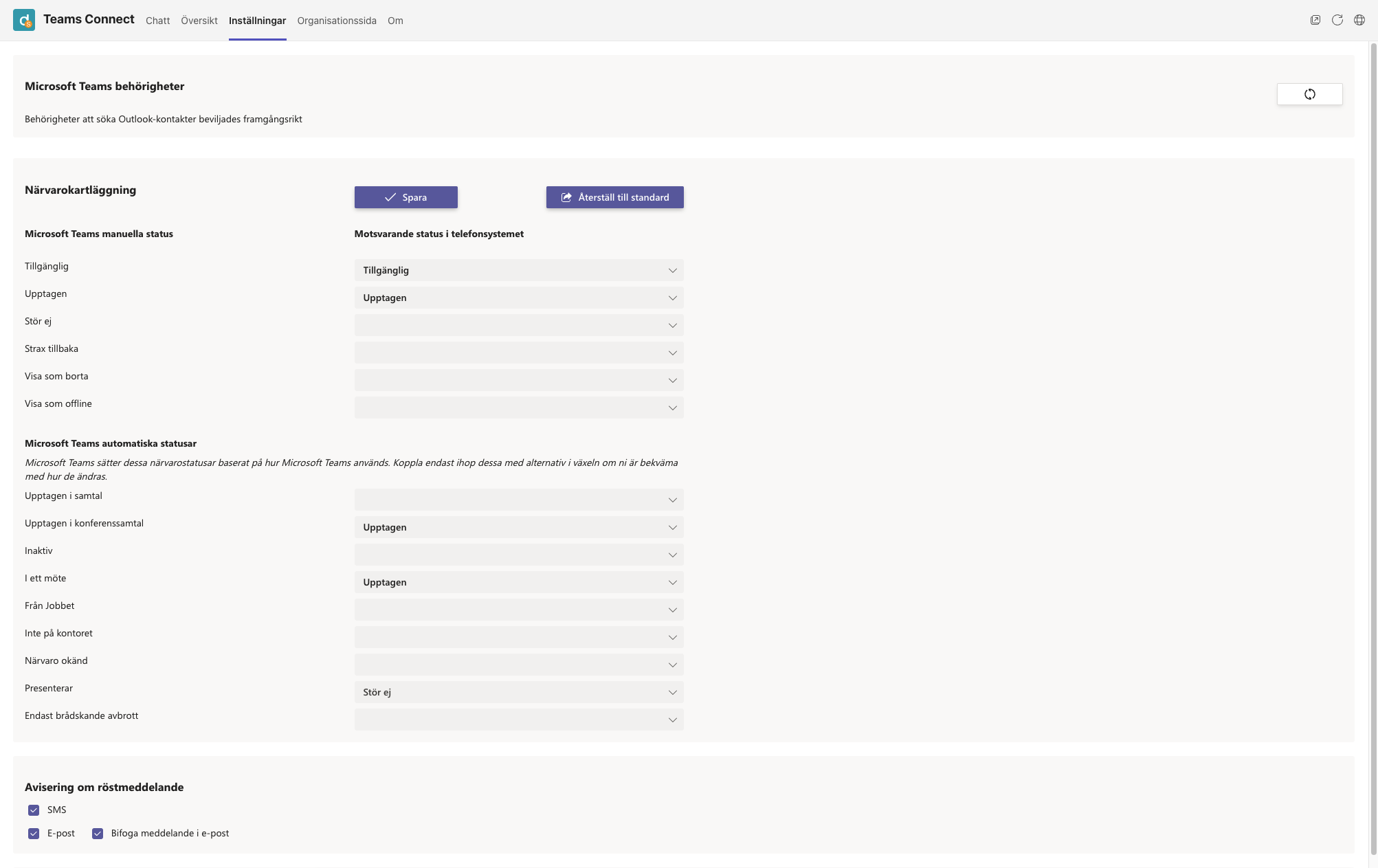Open the globe website icon
Image resolution: width=1378 pixels, height=868 pixels.
[x=1359, y=20]
